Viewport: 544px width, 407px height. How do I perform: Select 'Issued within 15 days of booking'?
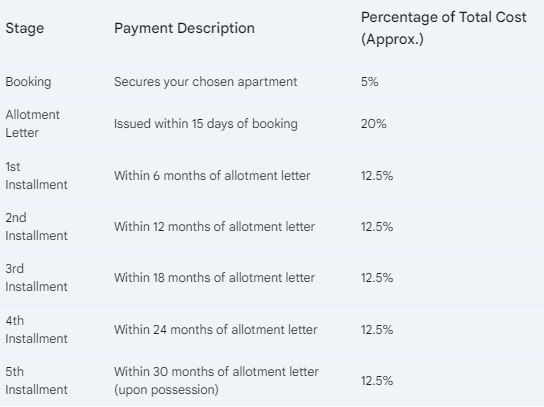point(206,124)
